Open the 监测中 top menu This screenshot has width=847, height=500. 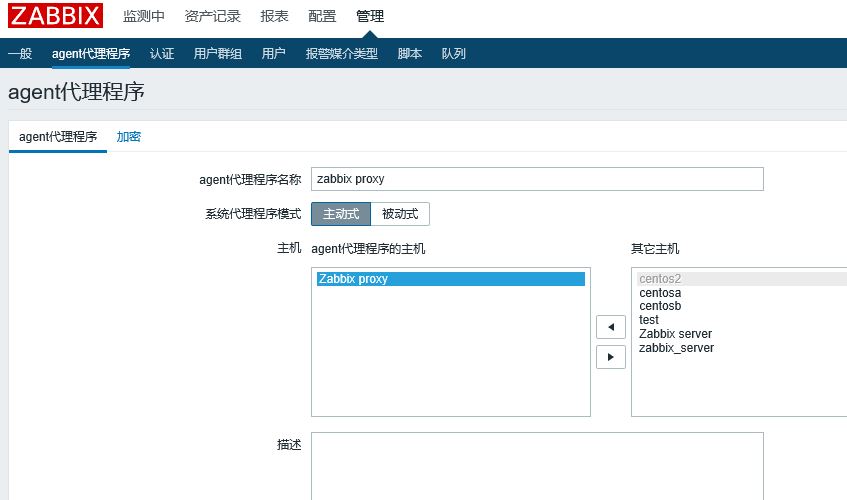click(x=144, y=16)
